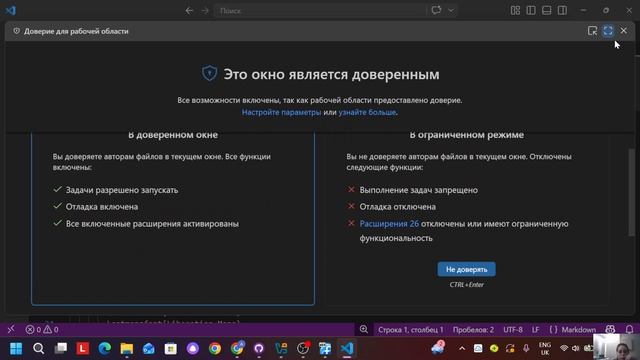The height and width of the screenshot is (360, 640).
Task: Open the volume tray icon
Action: tap(576, 349)
